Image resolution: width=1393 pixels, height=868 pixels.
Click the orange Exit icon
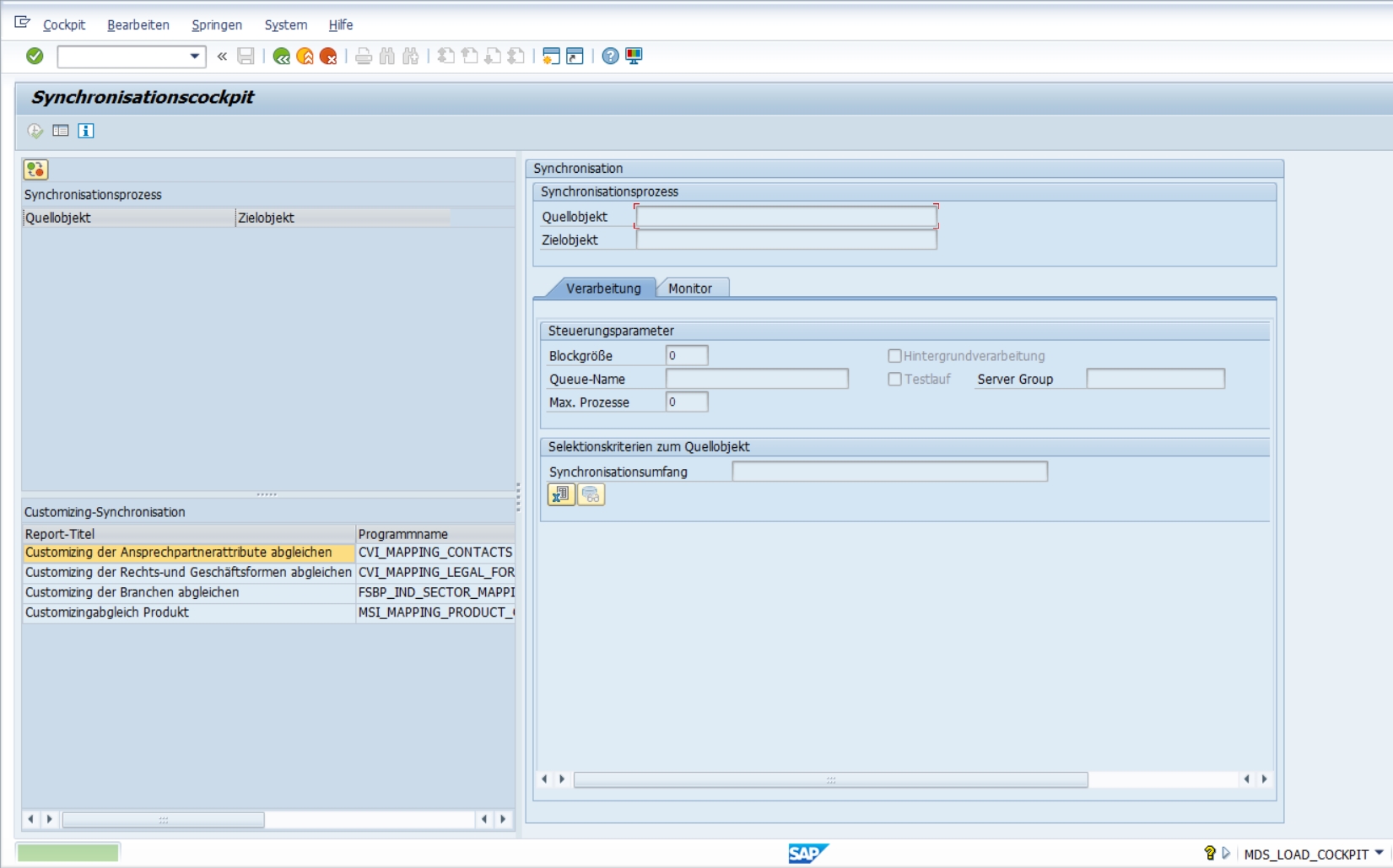point(305,57)
